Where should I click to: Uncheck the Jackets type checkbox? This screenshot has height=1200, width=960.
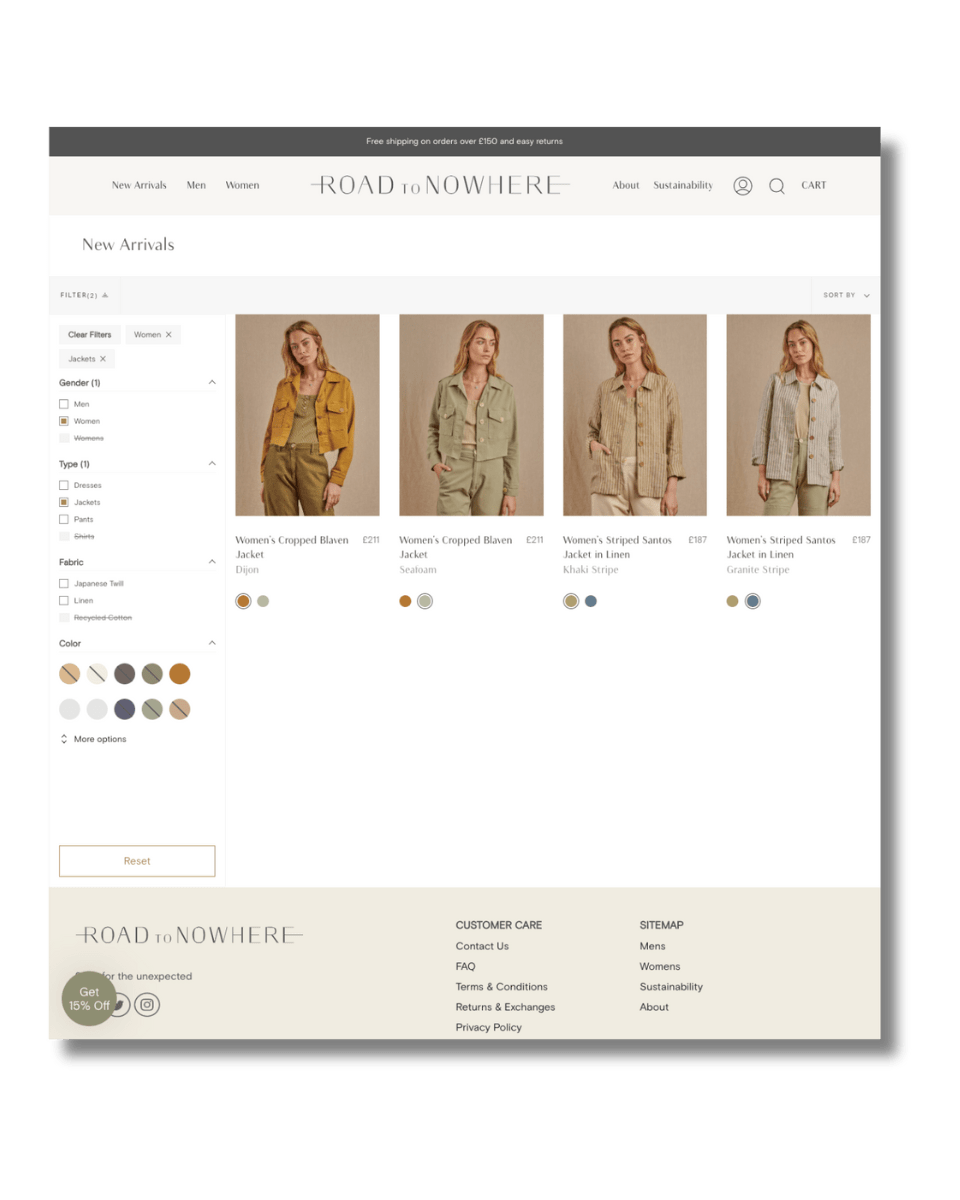(x=64, y=502)
